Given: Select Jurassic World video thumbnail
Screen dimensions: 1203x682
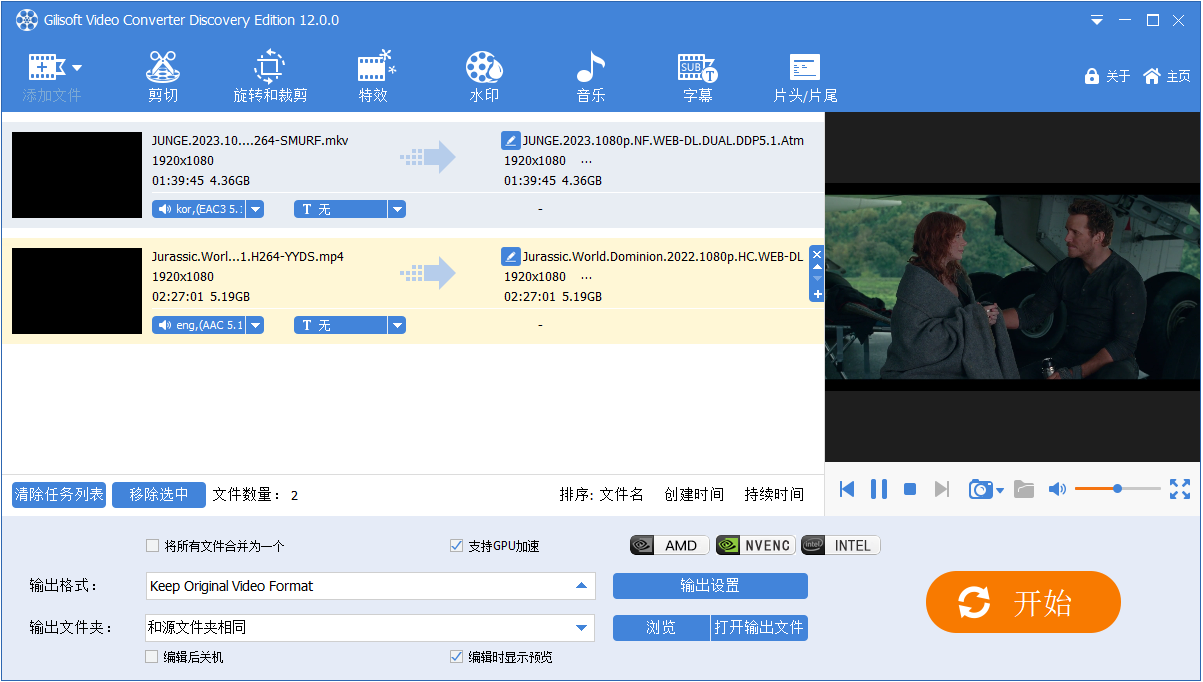Looking at the screenshot, I should point(77,291).
